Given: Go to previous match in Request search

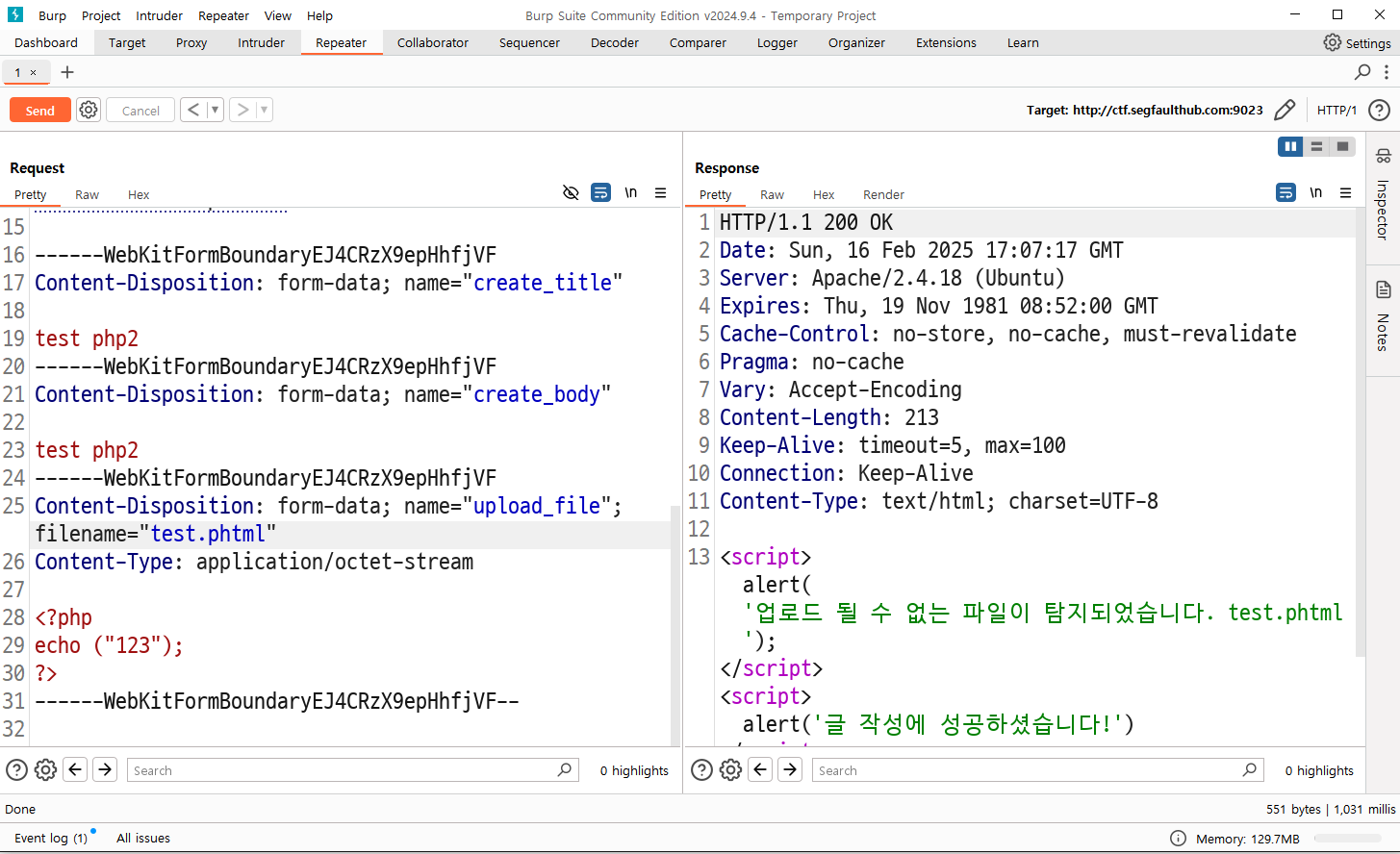Looking at the screenshot, I should click(x=75, y=769).
